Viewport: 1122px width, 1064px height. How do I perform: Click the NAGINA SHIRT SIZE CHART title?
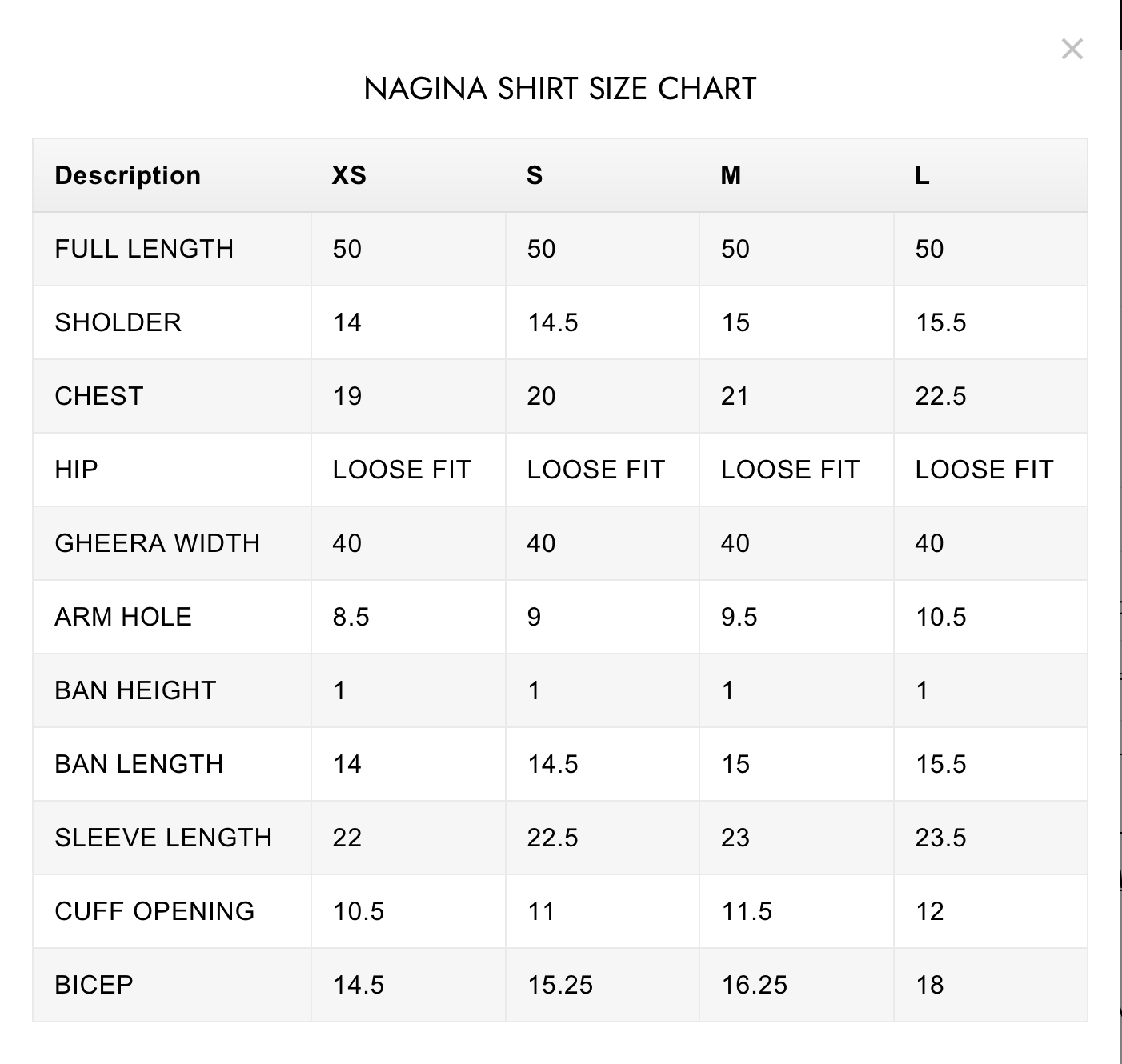[x=560, y=88]
